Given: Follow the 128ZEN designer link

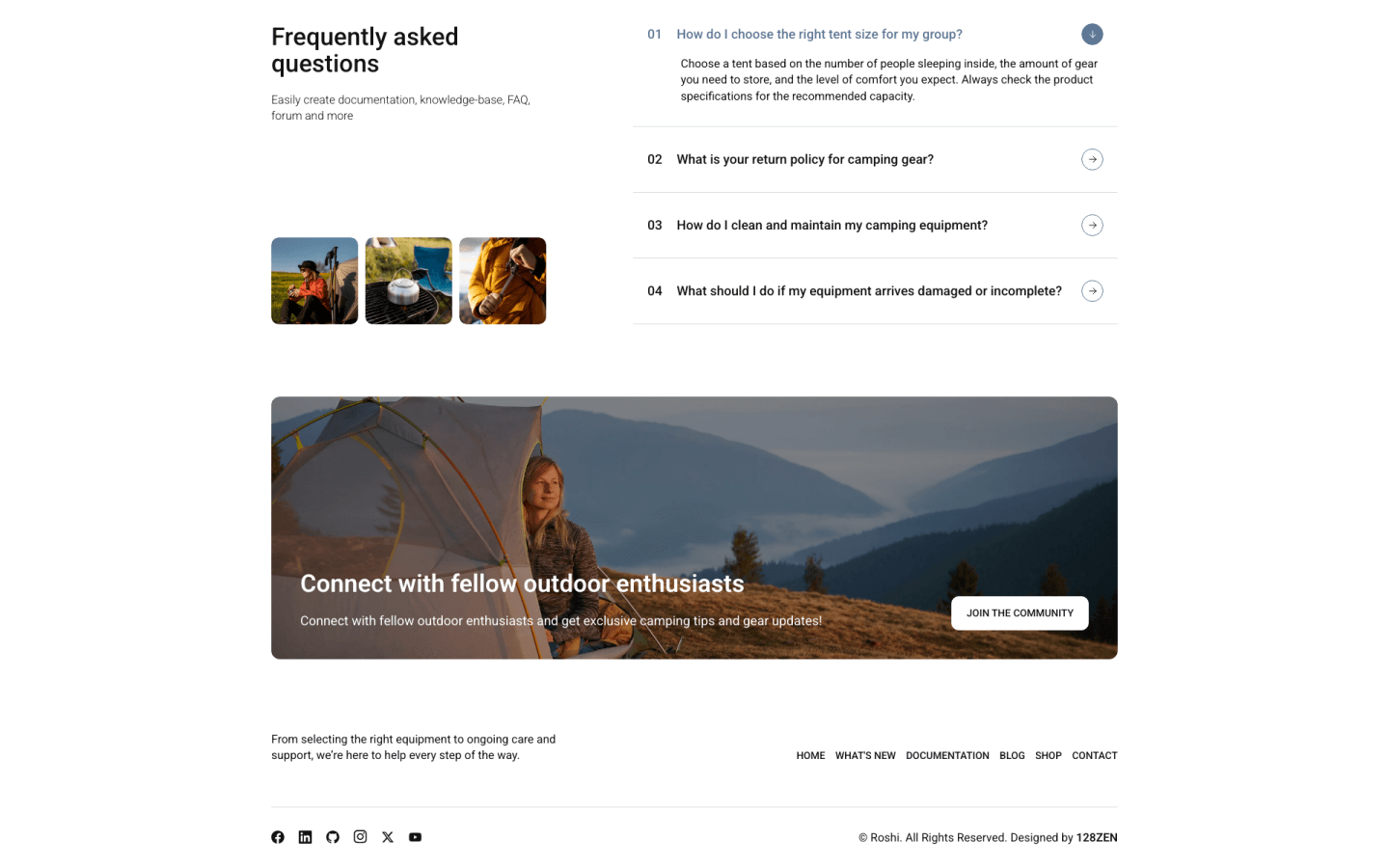Looking at the screenshot, I should click(1097, 838).
